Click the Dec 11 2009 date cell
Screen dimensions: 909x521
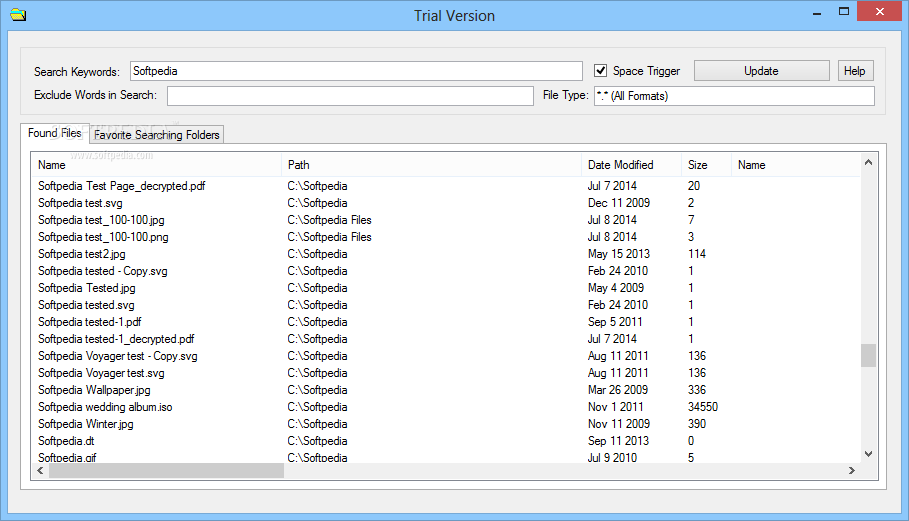point(619,203)
